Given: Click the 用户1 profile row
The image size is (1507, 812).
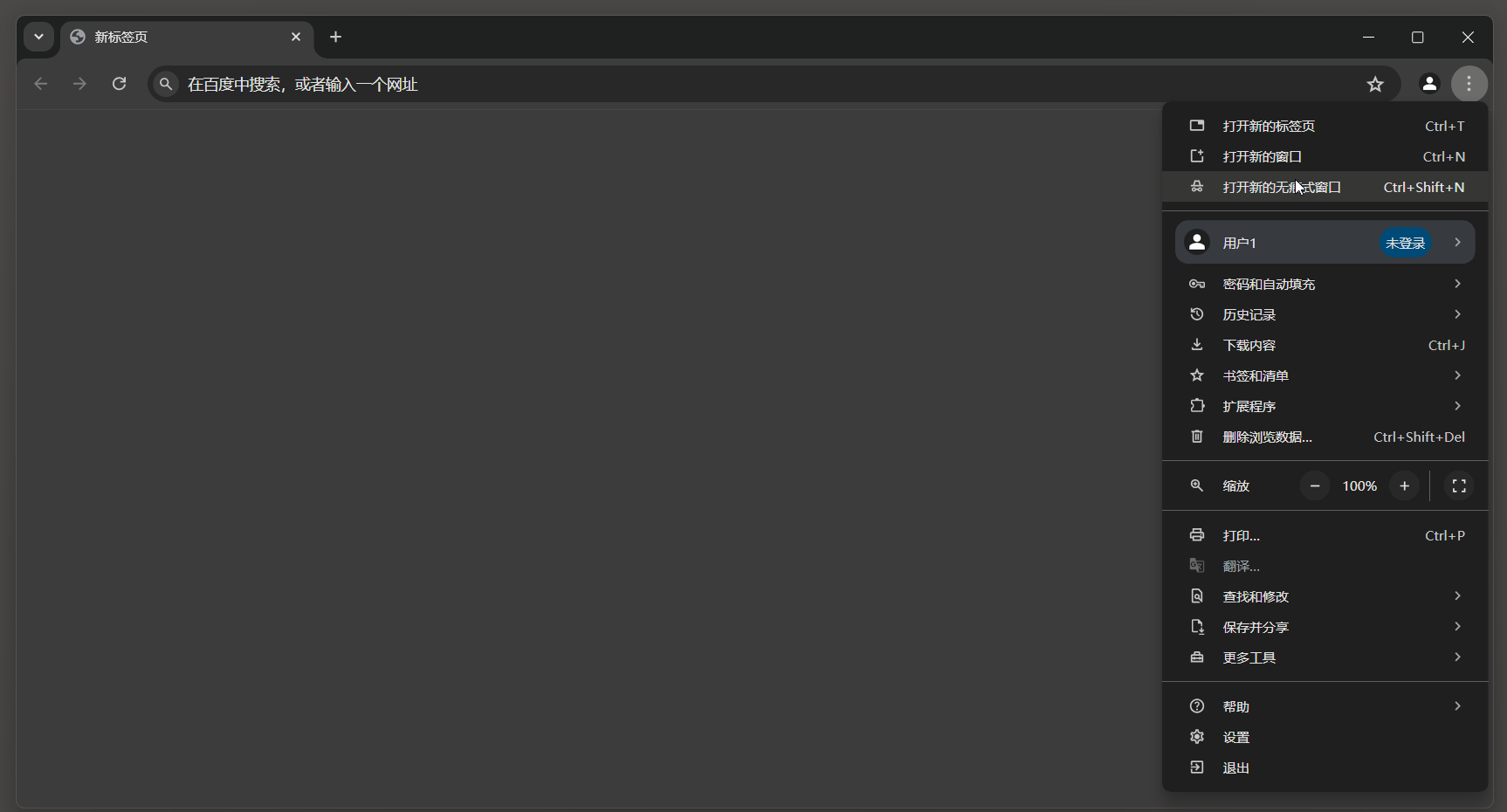Looking at the screenshot, I should pyautogui.click(x=1325, y=243).
